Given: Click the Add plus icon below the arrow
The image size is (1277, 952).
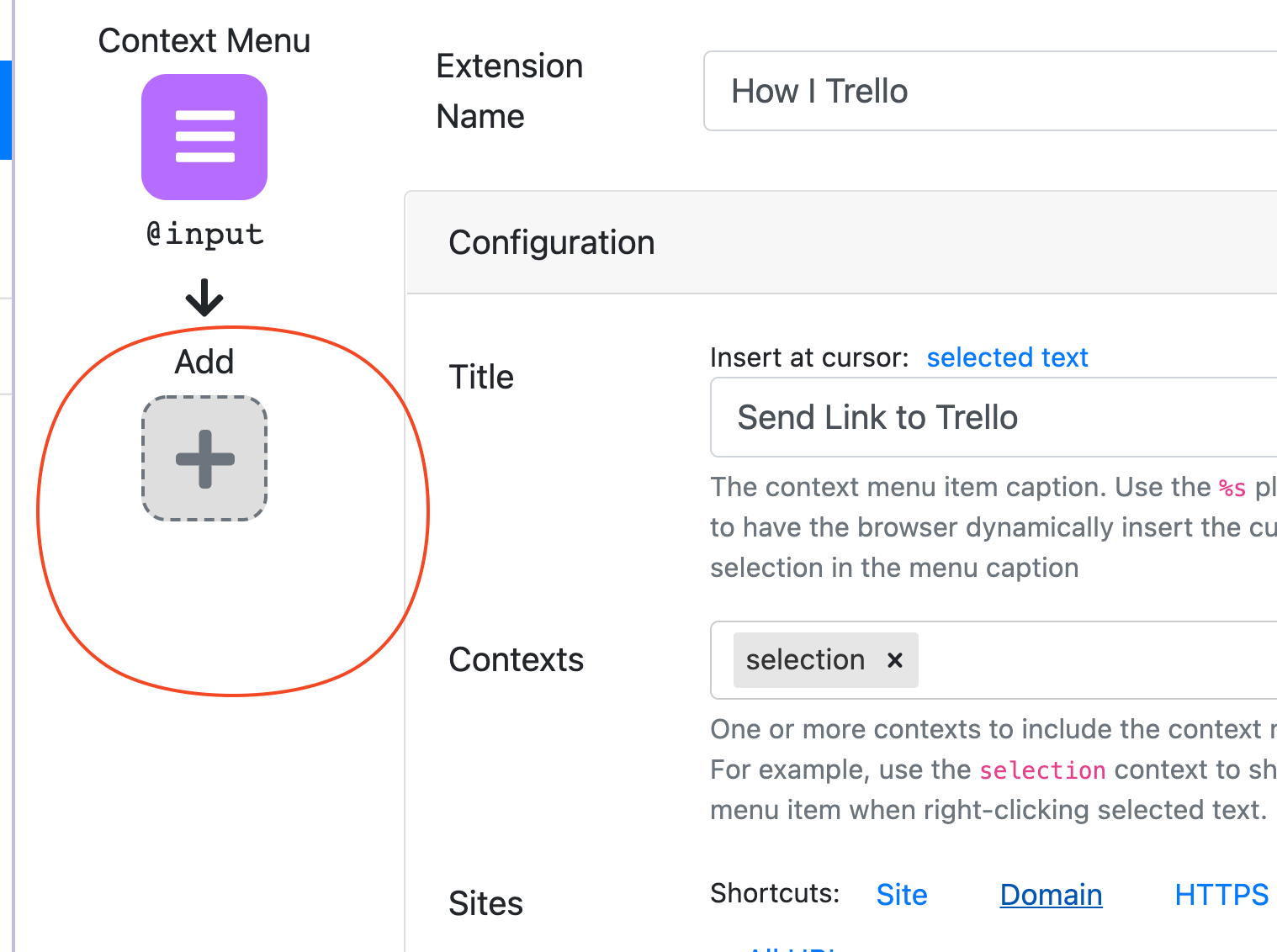Looking at the screenshot, I should click(204, 458).
